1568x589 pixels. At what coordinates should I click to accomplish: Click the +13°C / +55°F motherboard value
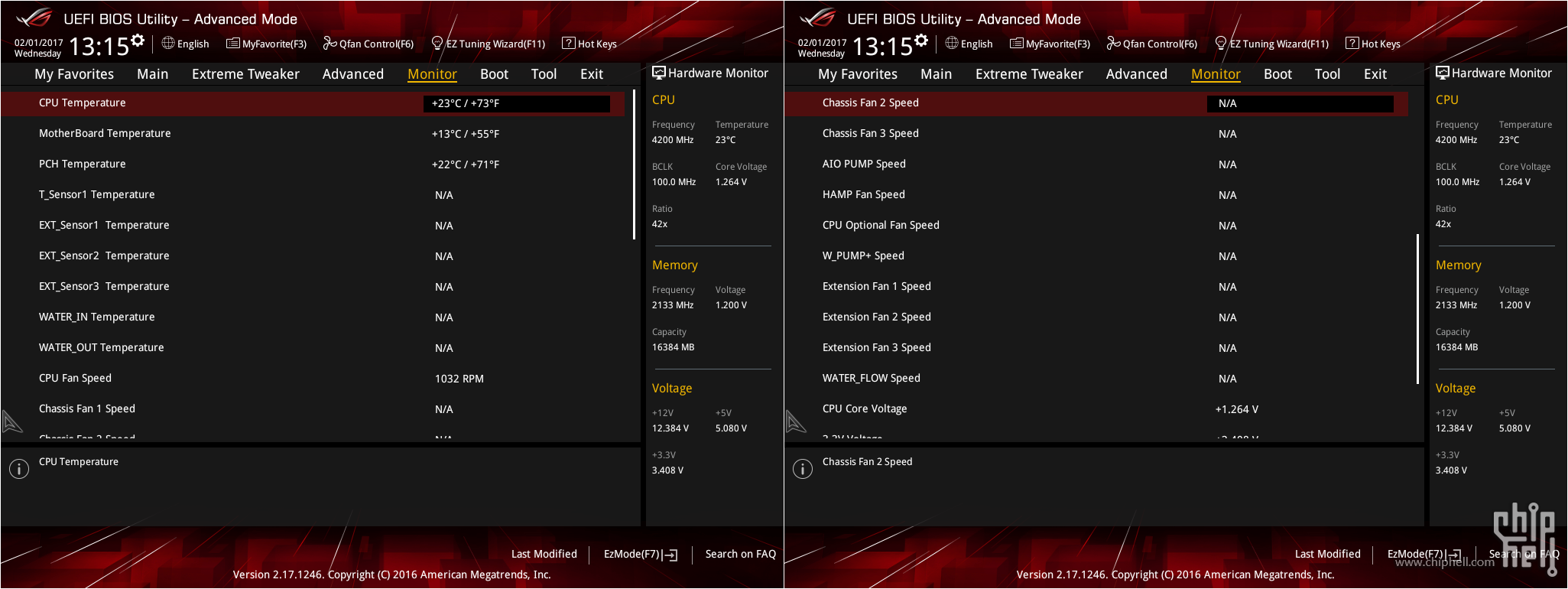[466, 134]
